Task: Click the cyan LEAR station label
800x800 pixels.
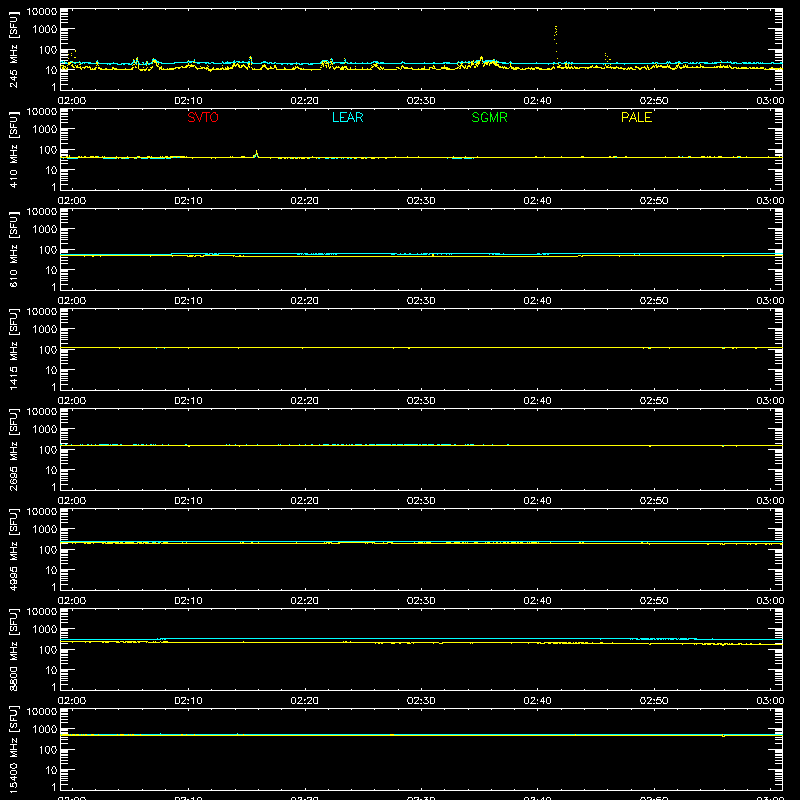Action: tap(347, 117)
